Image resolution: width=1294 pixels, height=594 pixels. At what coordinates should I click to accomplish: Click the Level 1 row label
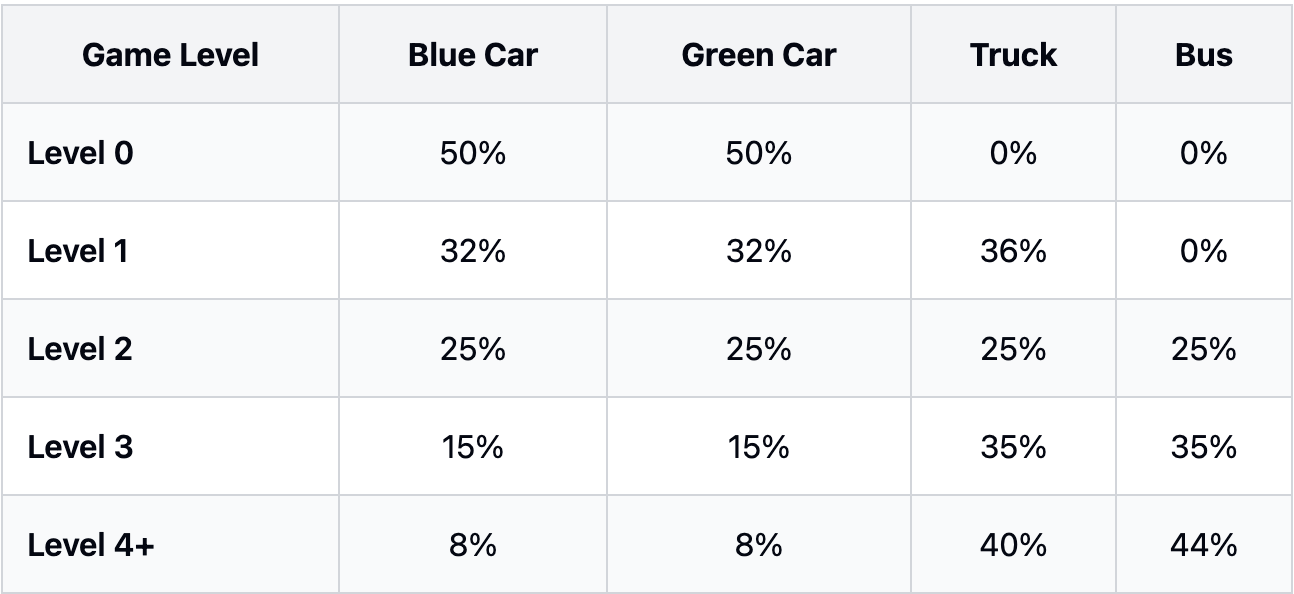tap(78, 251)
